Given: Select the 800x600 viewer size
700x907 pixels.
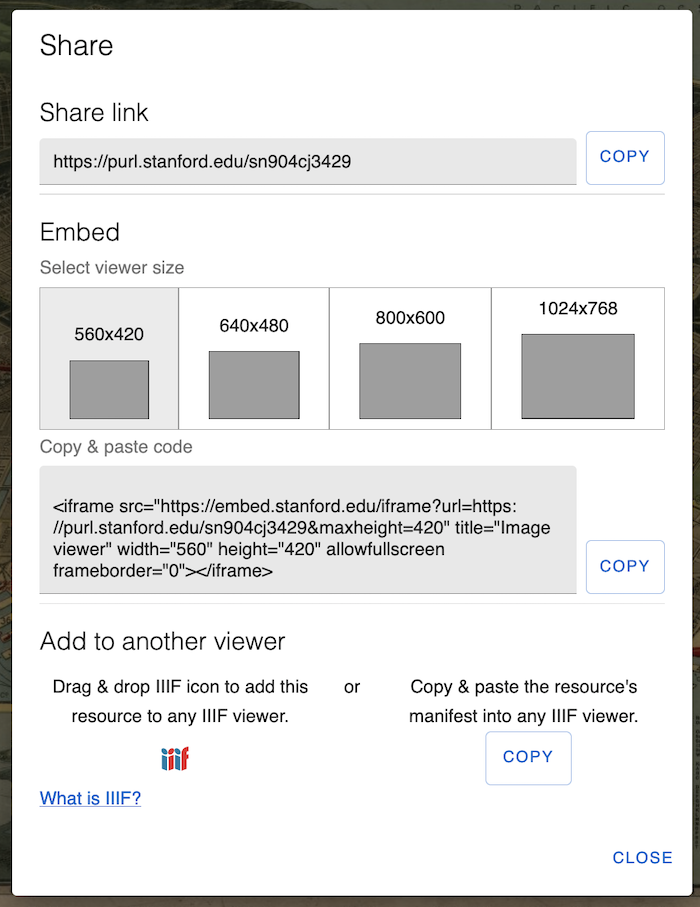Looking at the screenshot, I should 409,358.
